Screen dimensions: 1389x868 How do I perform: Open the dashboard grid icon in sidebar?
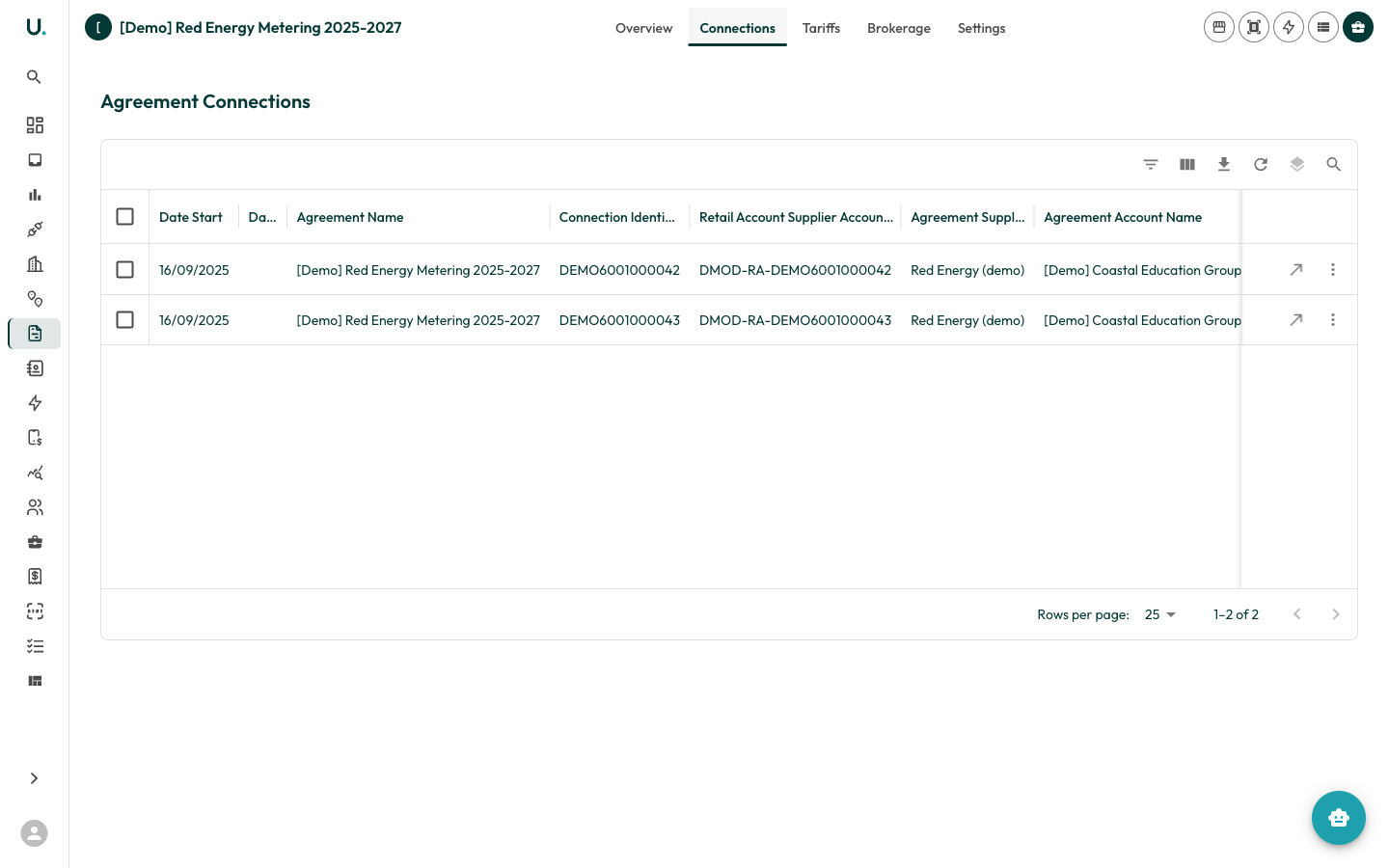coord(35,125)
